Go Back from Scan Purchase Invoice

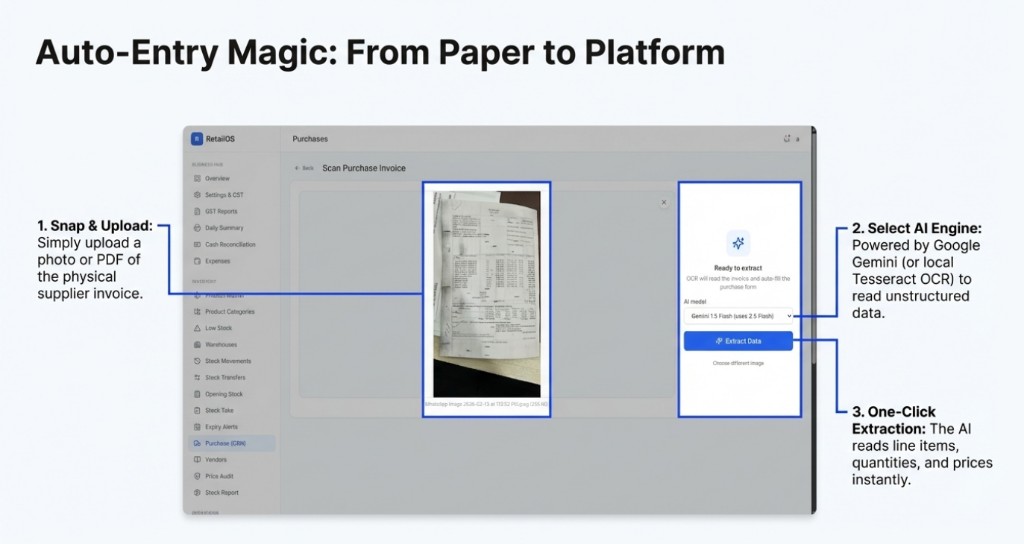point(304,168)
